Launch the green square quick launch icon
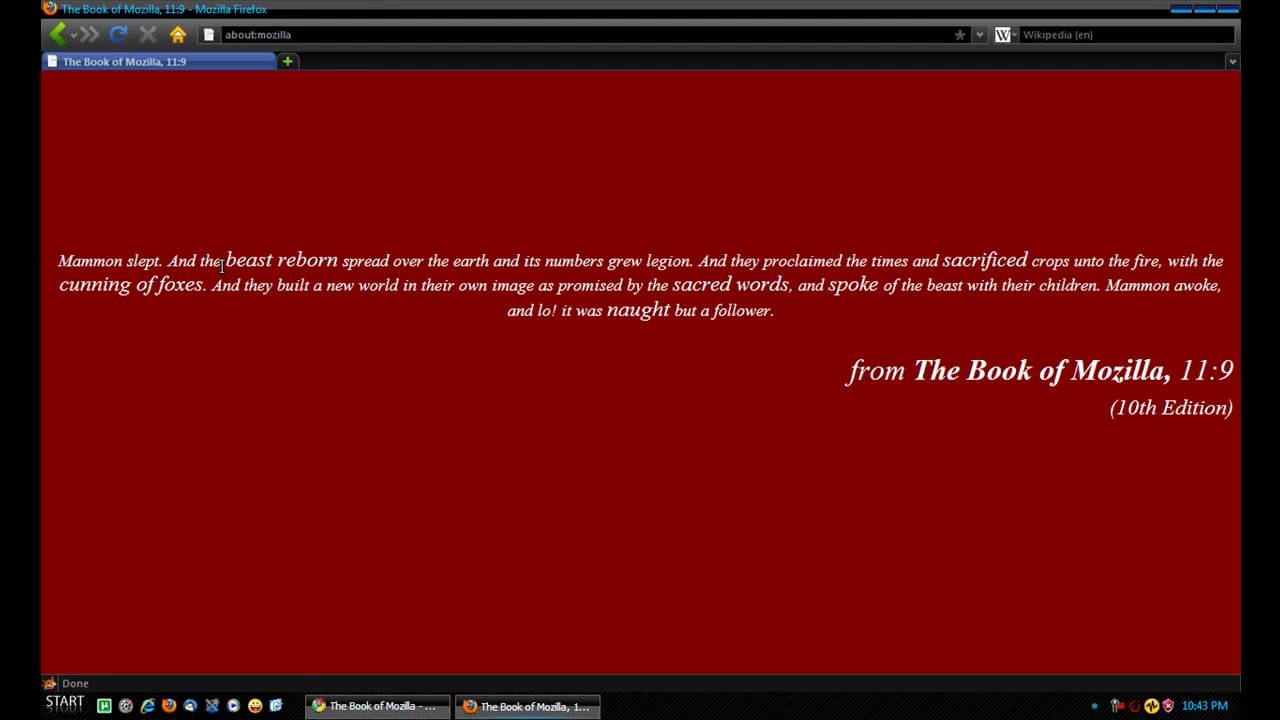The width and height of the screenshot is (1280, 720). click(x=104, y=705)
